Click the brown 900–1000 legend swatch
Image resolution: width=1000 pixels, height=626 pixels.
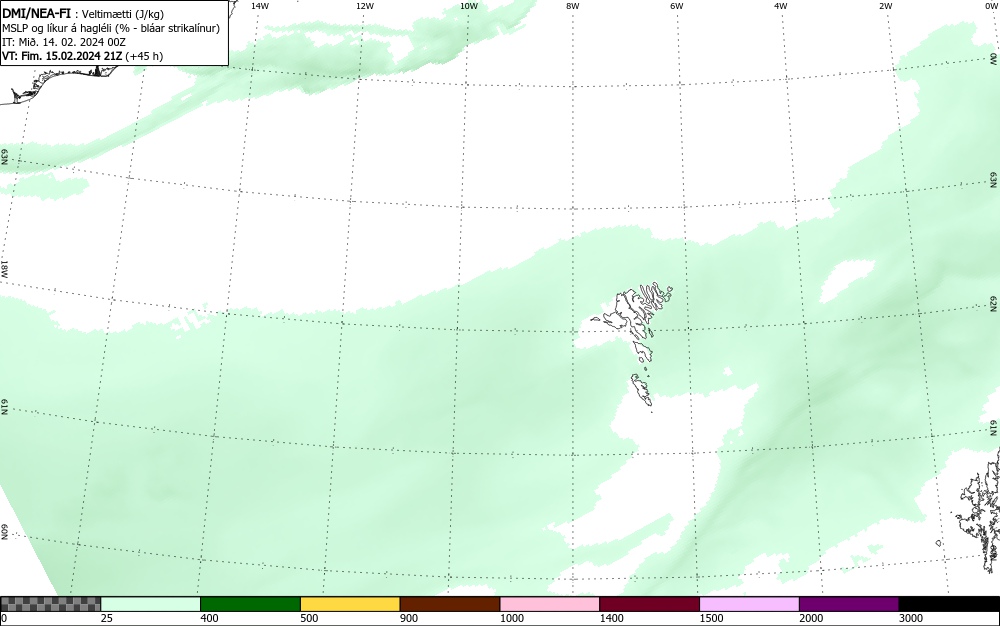[450, 604]
